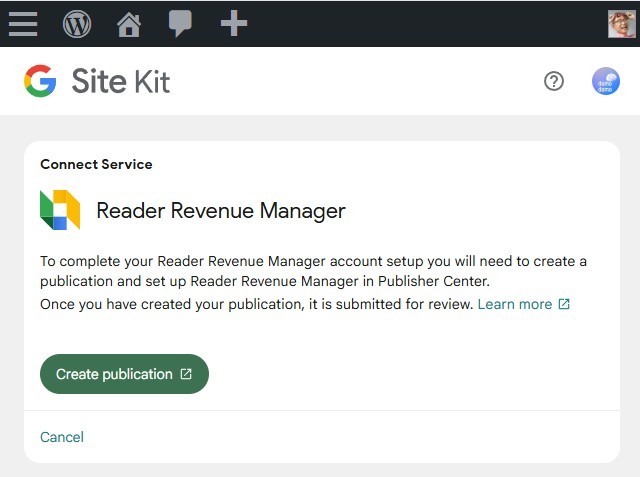Click the Learn more link
Image resolution: width=640 pixels, height=477 pixels.
point(524,304)
